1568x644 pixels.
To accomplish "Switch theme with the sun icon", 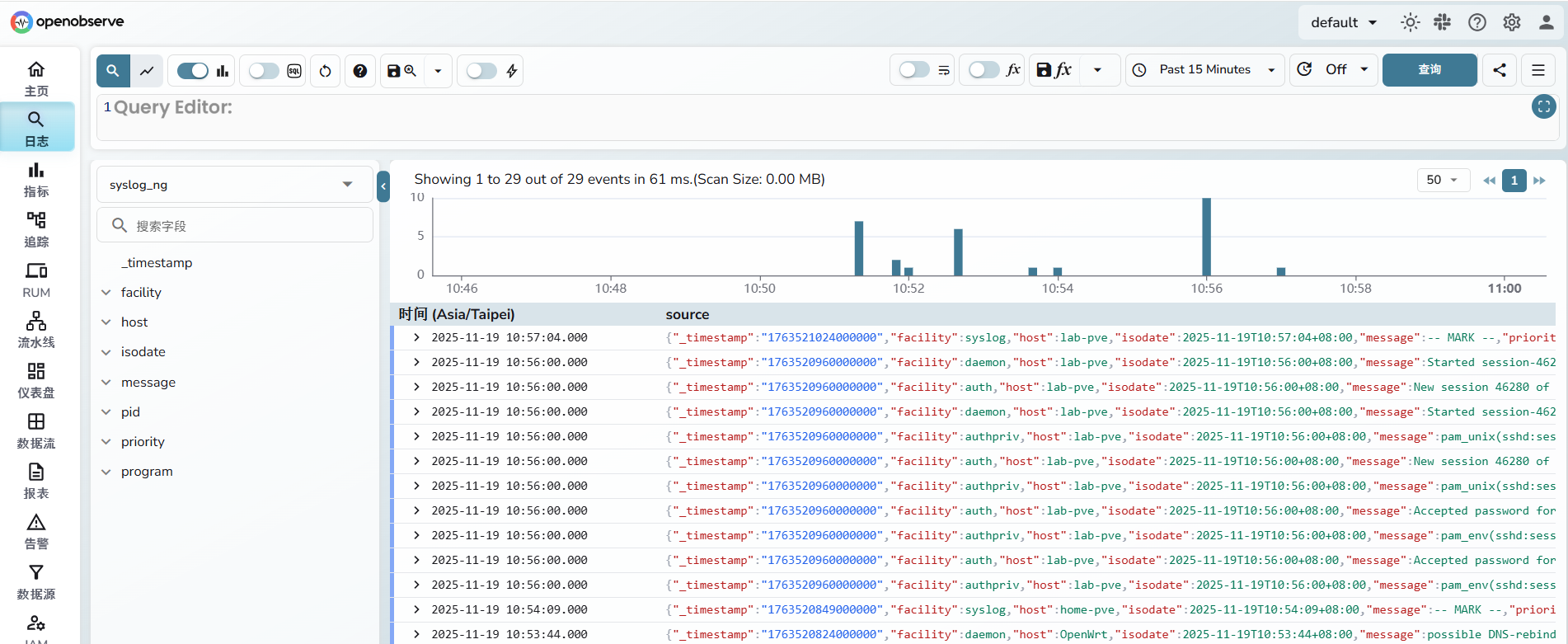I will [1410, 22].
